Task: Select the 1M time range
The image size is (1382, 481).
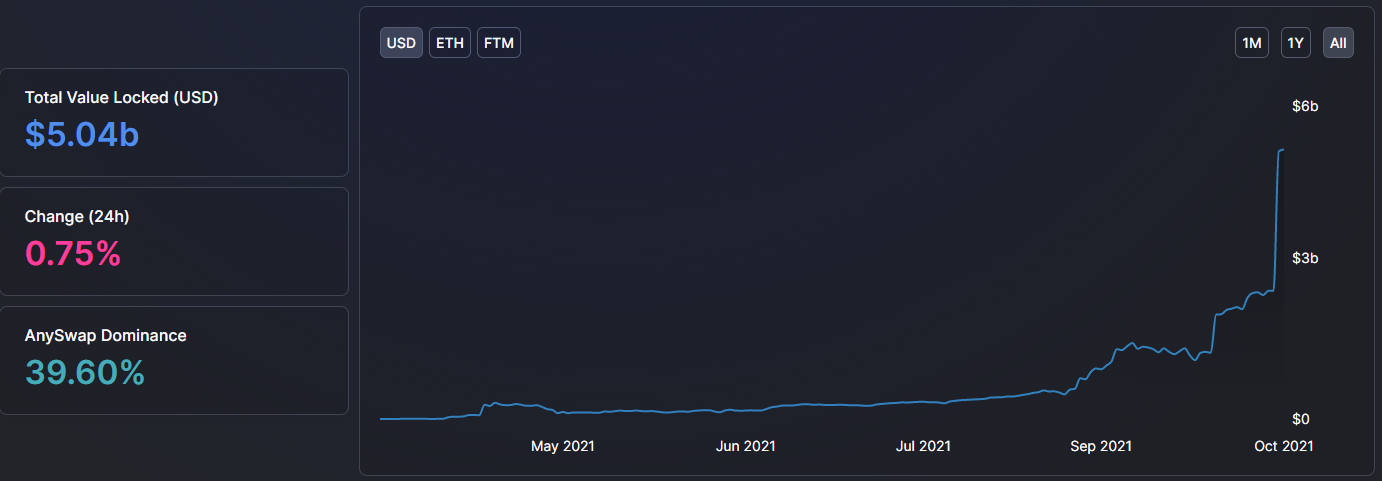Action: point(1252,43)
